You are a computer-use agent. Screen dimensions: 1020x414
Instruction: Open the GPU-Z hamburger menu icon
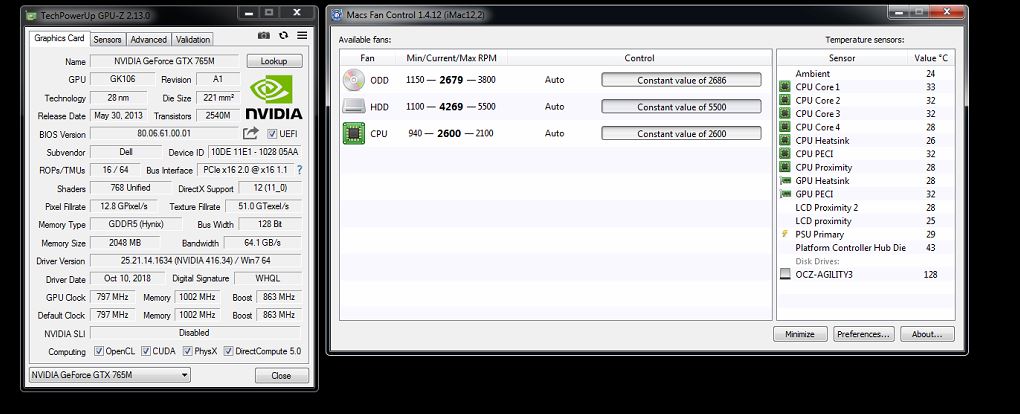pyautogui.click(x=302, y=36)
